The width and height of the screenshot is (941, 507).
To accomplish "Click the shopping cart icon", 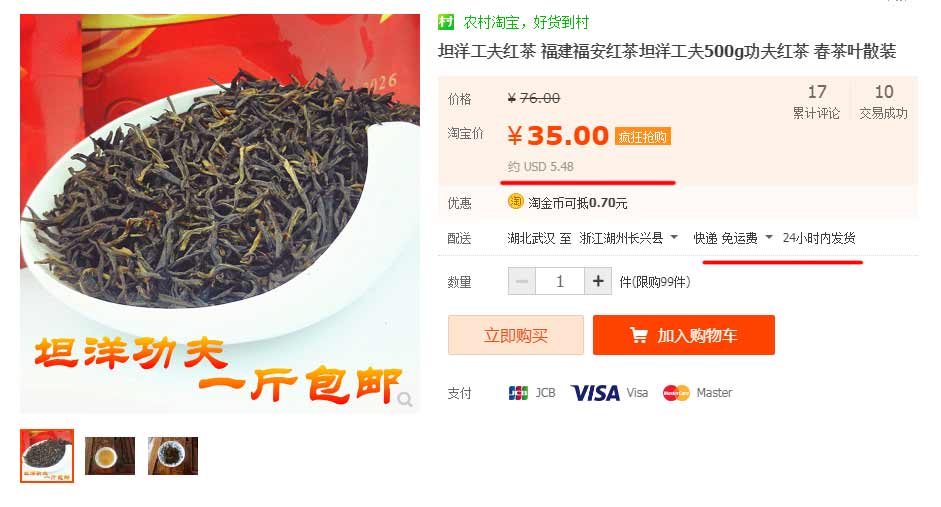I will [639, 335].
